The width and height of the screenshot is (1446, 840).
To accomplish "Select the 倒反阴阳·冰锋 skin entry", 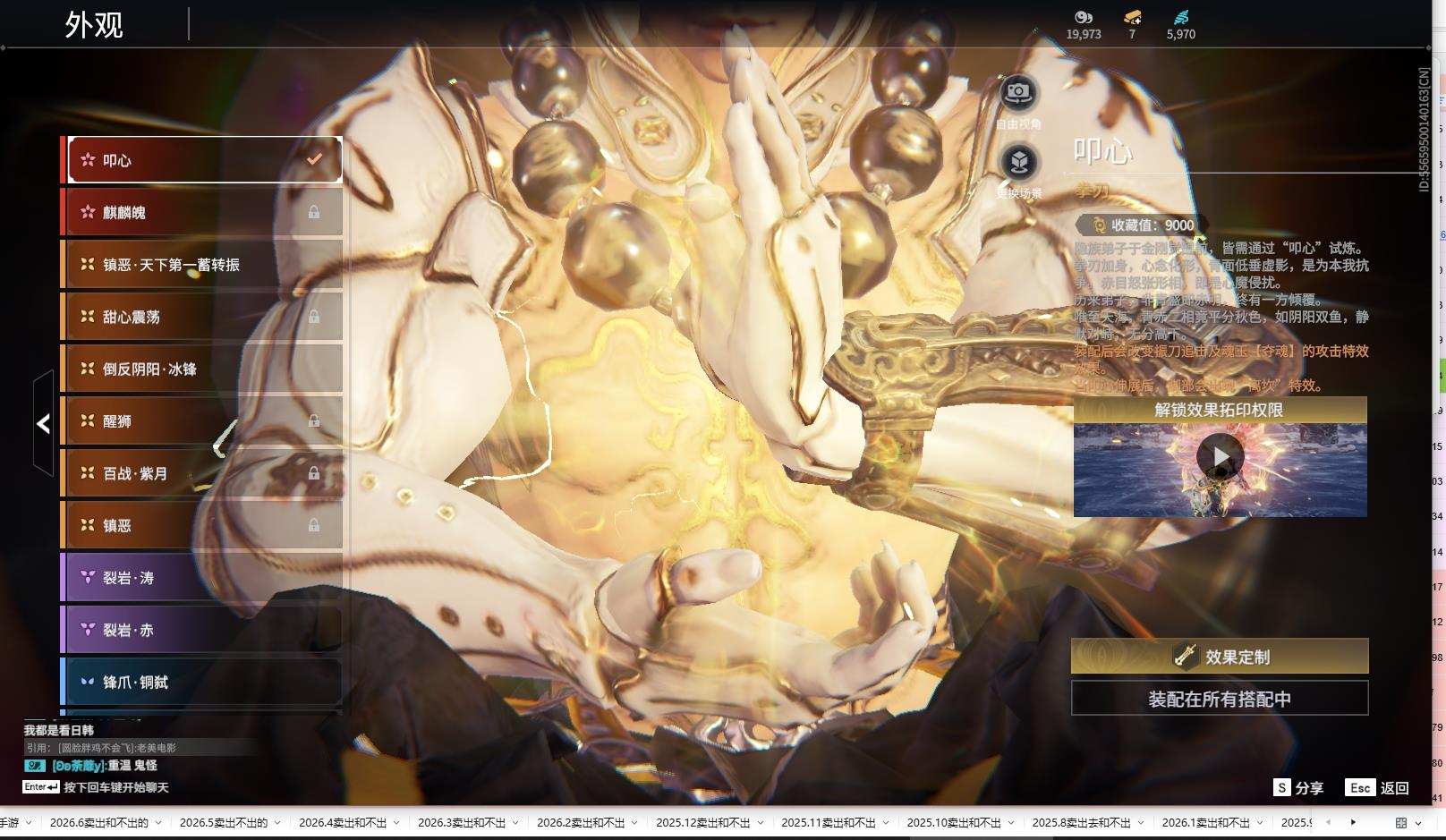I will 202,369.
